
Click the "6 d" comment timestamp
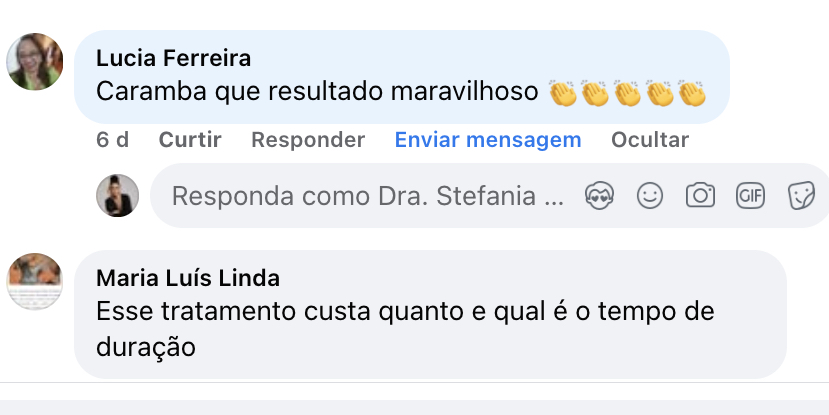coord(112,140)
